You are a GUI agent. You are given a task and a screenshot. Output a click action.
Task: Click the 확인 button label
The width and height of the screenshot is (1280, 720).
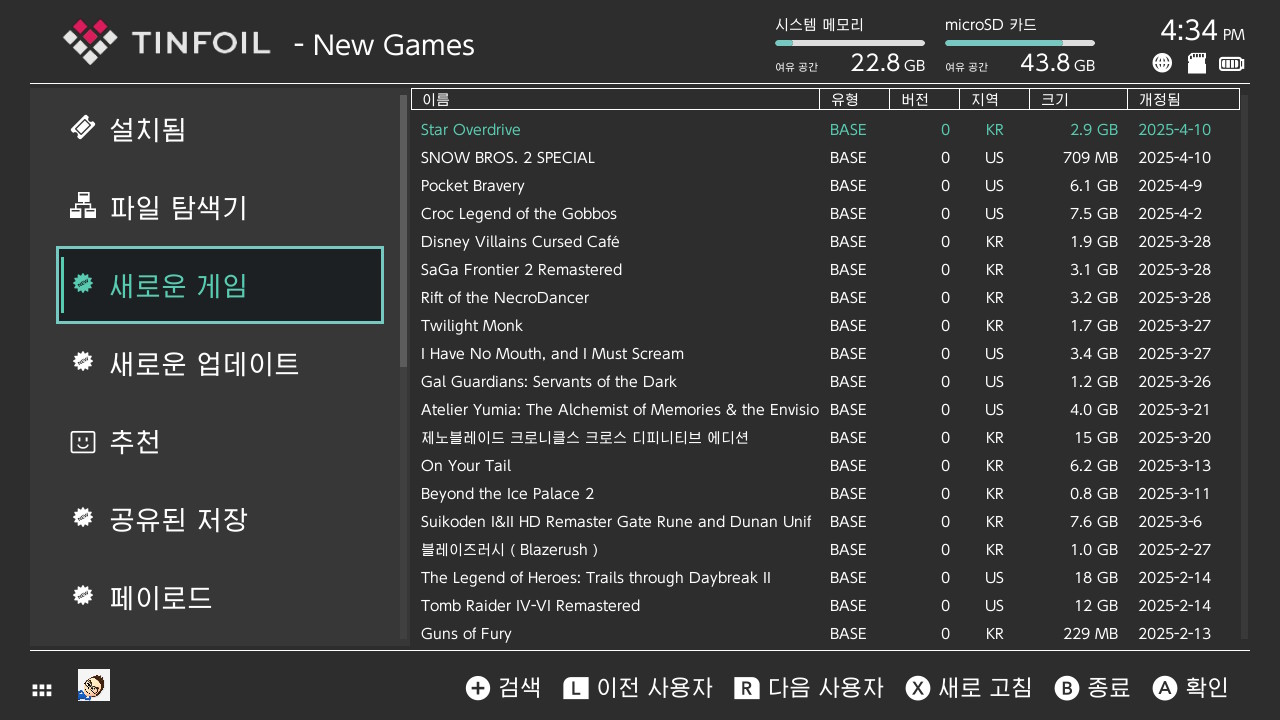[1207, 688]
